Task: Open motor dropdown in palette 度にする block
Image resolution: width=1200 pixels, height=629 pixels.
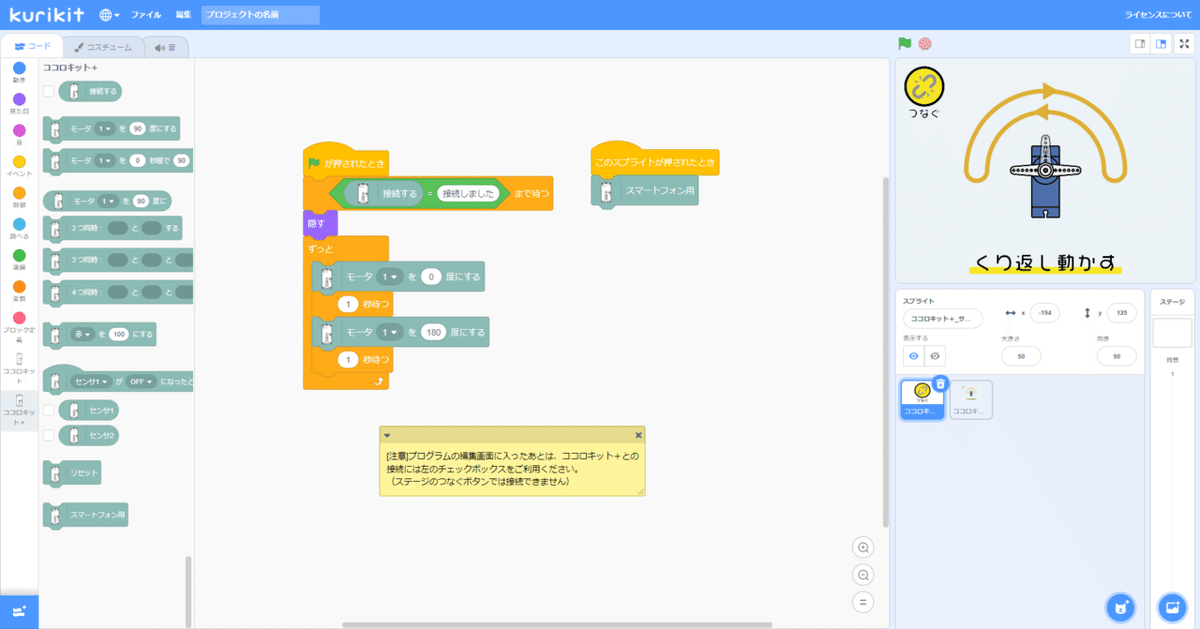Action: pyautogui.click(x=105, y=128)
